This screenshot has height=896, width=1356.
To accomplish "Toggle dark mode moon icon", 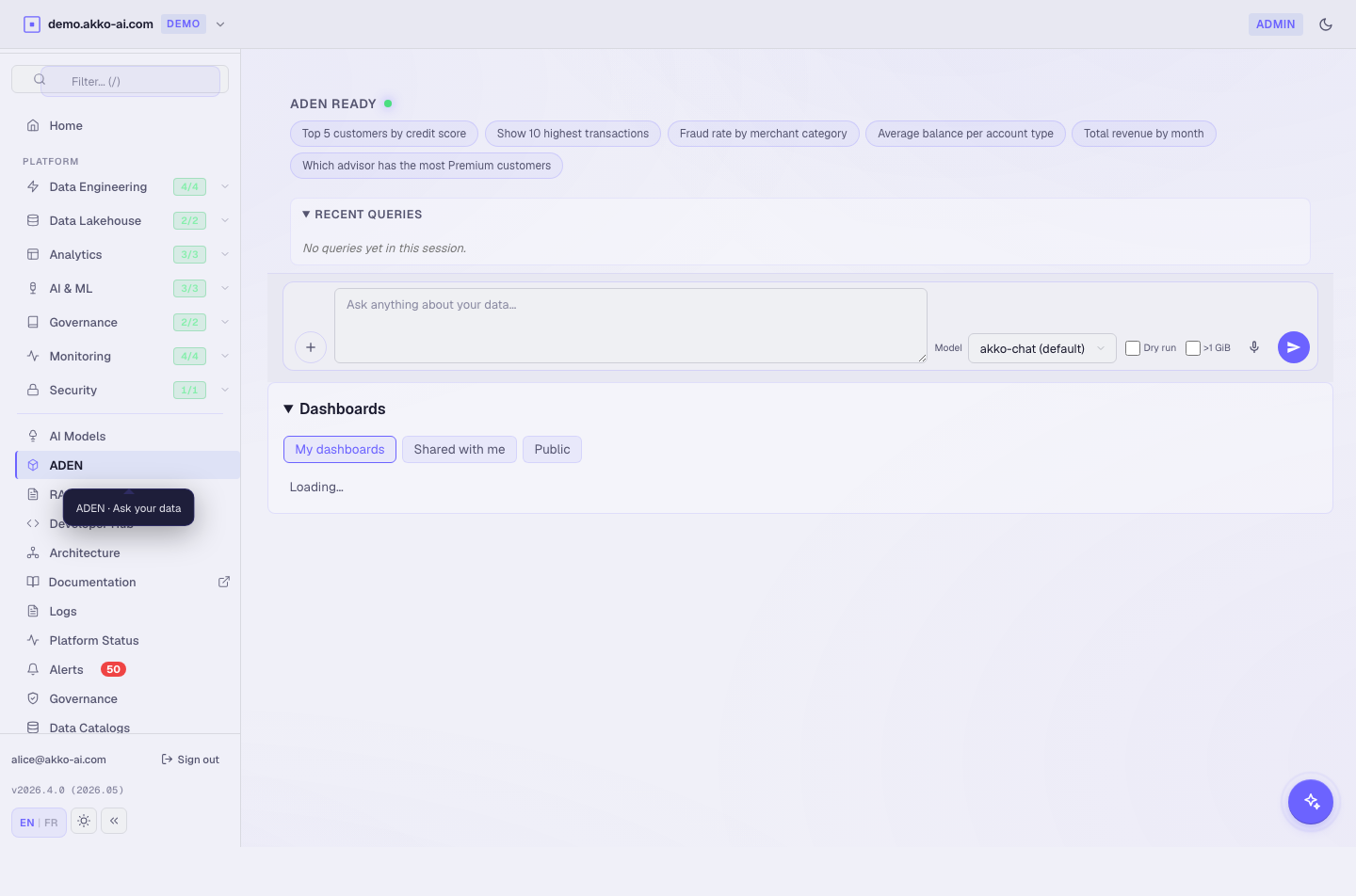I will [1326, 24].
